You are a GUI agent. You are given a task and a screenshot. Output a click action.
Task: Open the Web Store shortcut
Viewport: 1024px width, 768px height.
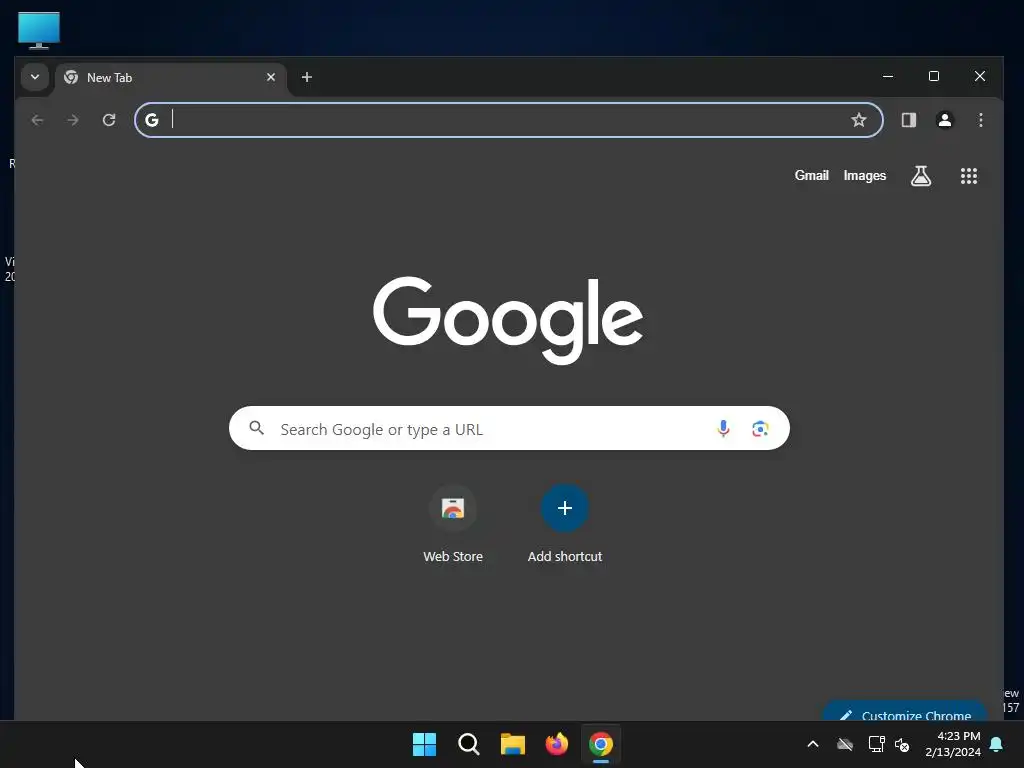point(453,524)
